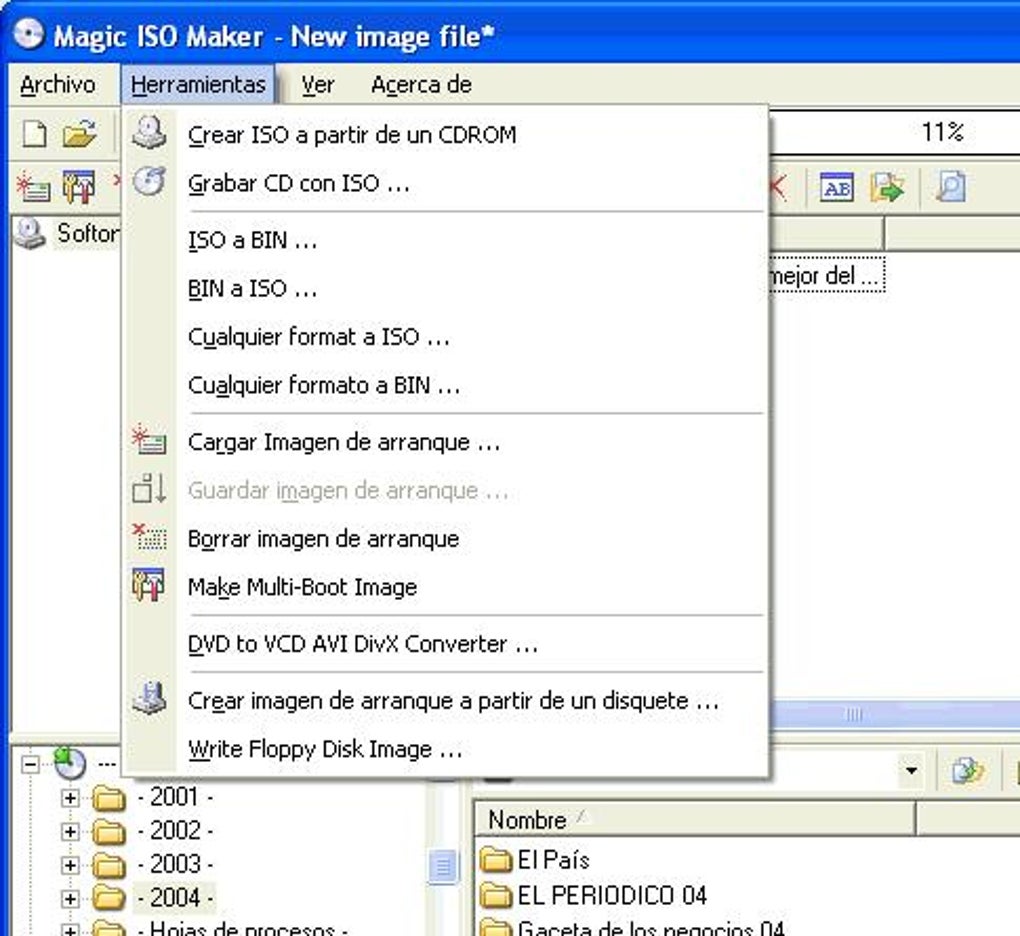Select the - 2004 - folder
The height and width of the screenshot is (936, 1020).
coord(175,898)
